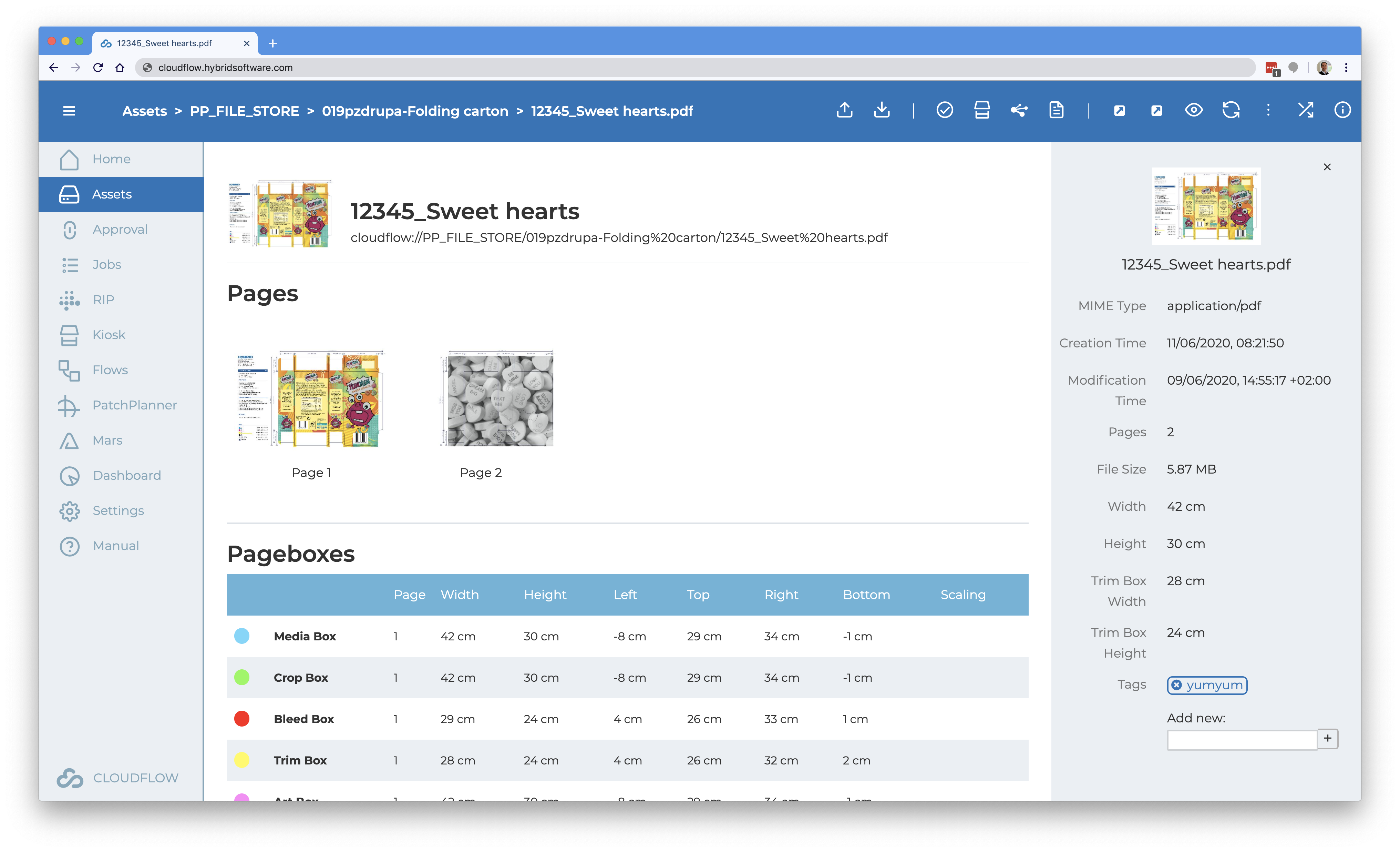Open the three-dot more options menu

(1268, 110)
